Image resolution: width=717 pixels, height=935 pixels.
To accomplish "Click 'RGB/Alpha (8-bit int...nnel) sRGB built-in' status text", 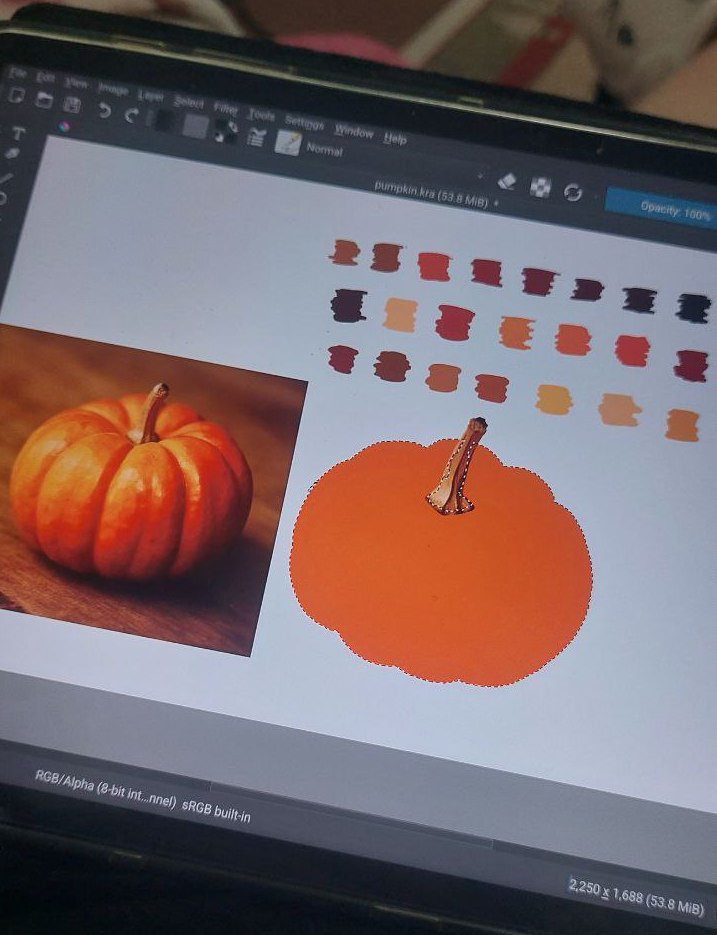I will pyautogui.click(x=143, y=796).
